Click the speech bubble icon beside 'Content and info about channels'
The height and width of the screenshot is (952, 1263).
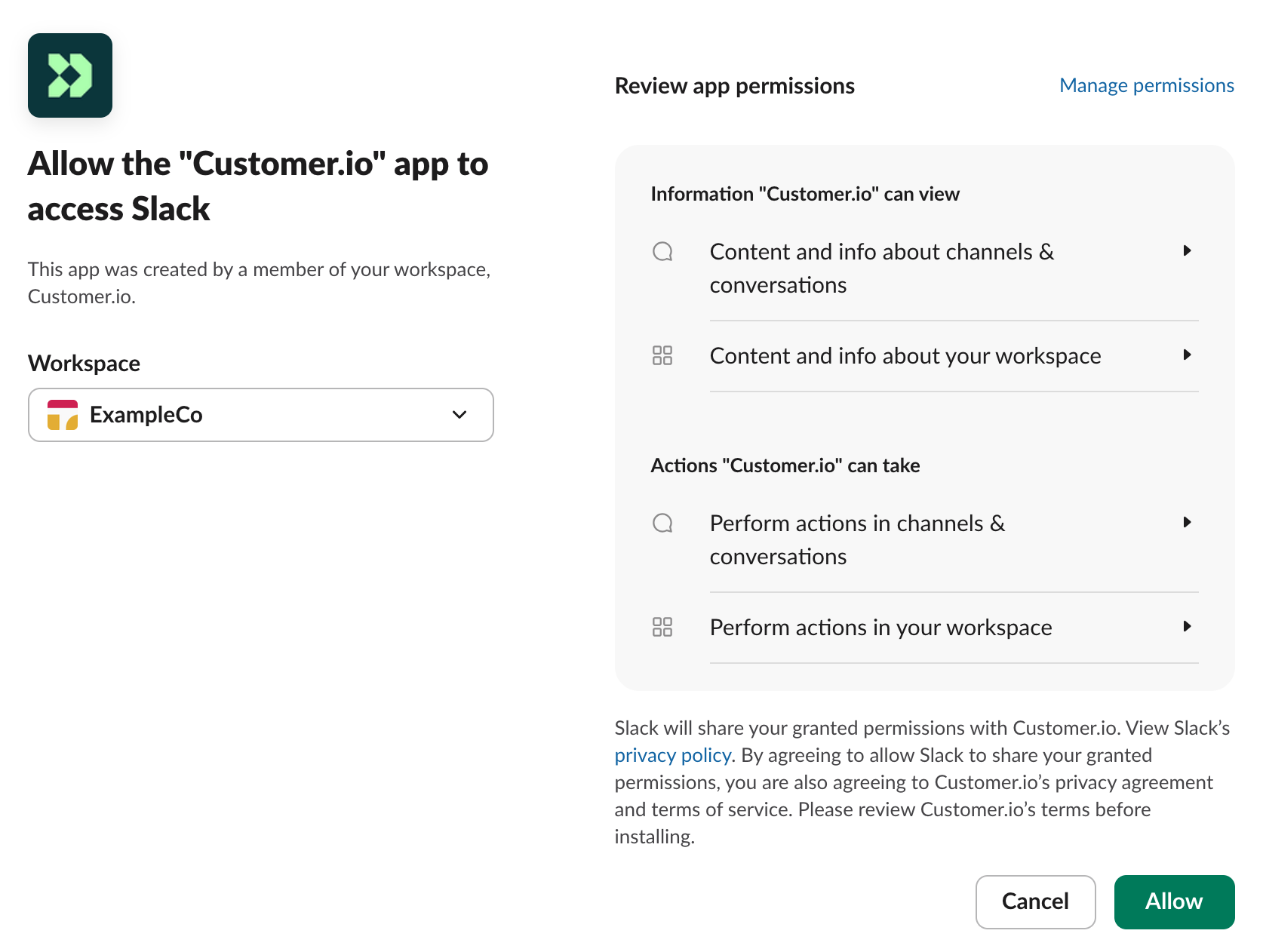click(x=662, y=251)
